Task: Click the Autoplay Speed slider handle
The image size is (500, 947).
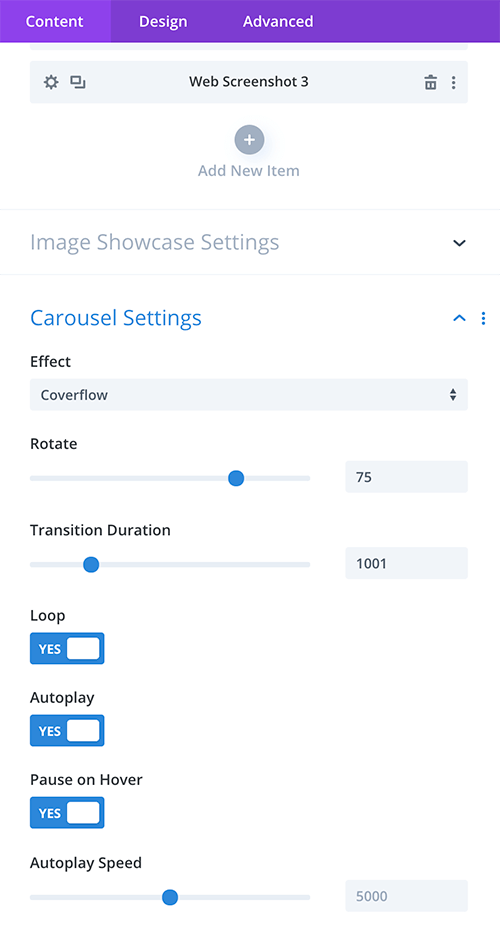Action: [170, 897]
